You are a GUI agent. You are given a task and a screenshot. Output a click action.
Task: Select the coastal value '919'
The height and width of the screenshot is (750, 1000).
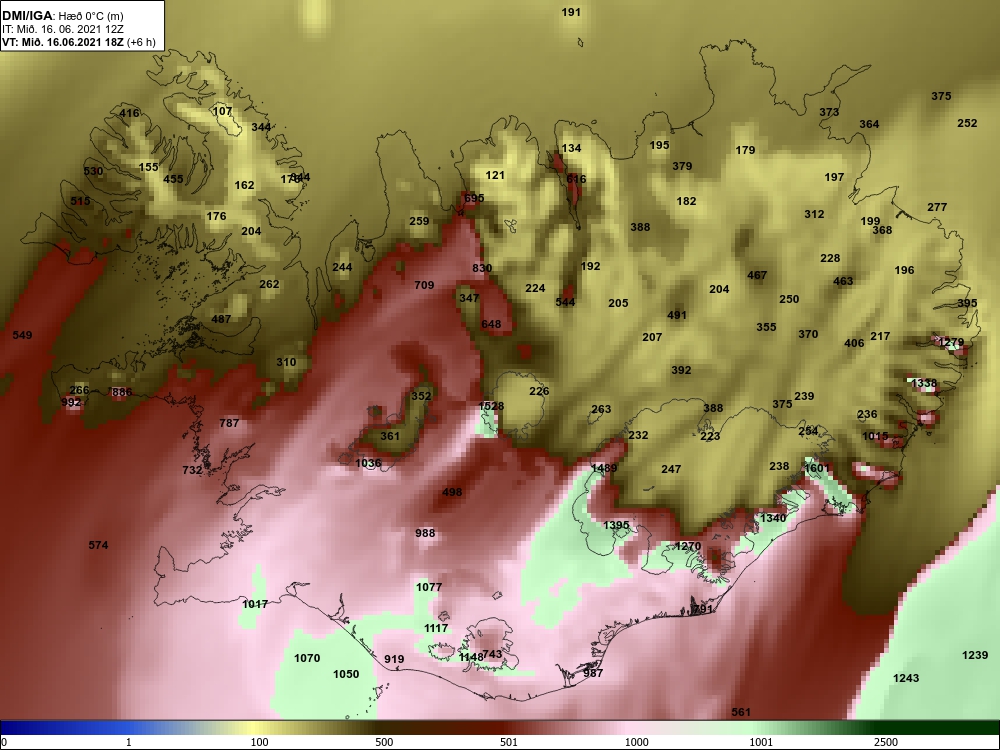[394, 659]
